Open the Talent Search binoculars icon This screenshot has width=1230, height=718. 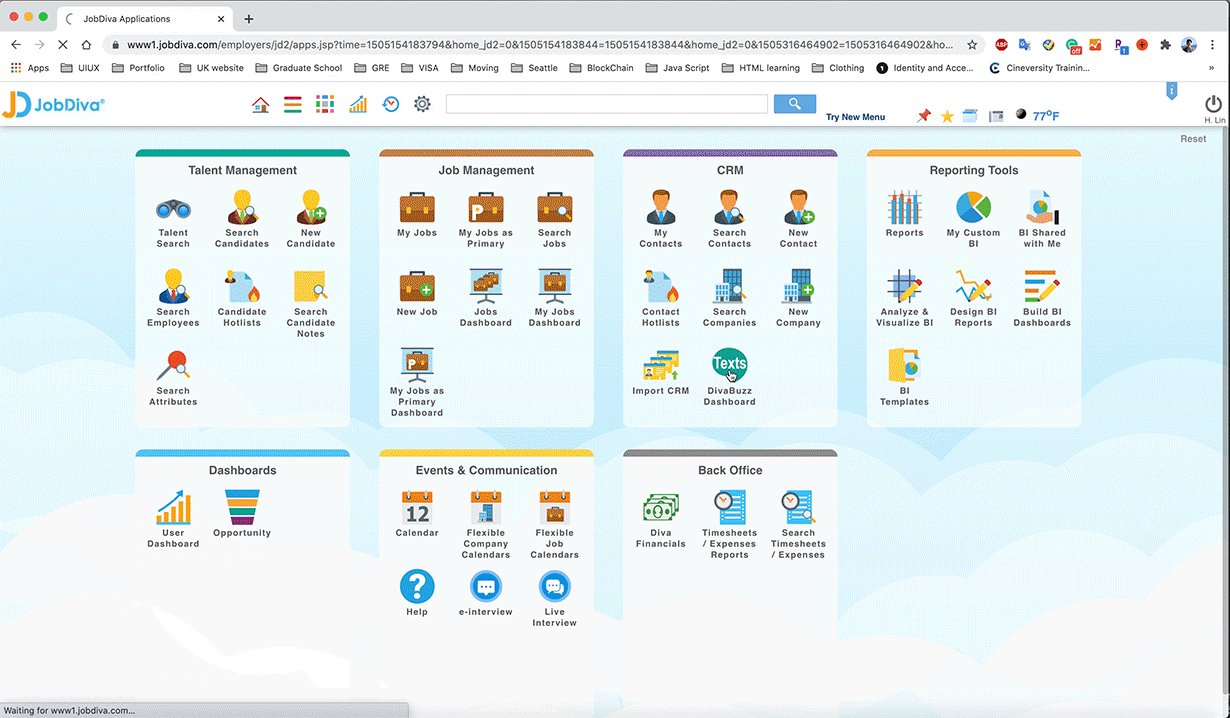tap(173, 209)
